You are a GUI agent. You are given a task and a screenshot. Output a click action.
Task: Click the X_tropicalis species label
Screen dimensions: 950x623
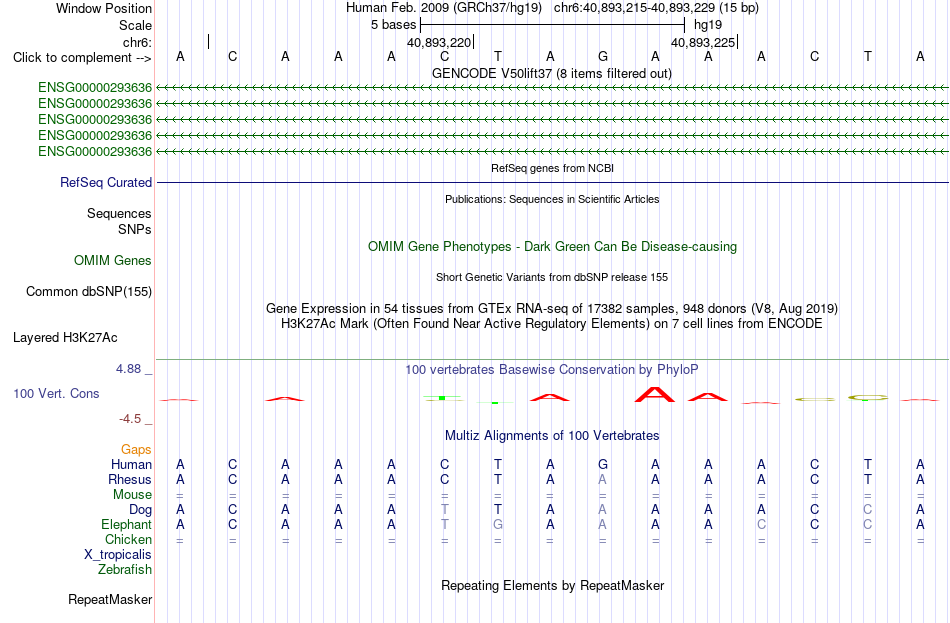(x=118, y=555)
